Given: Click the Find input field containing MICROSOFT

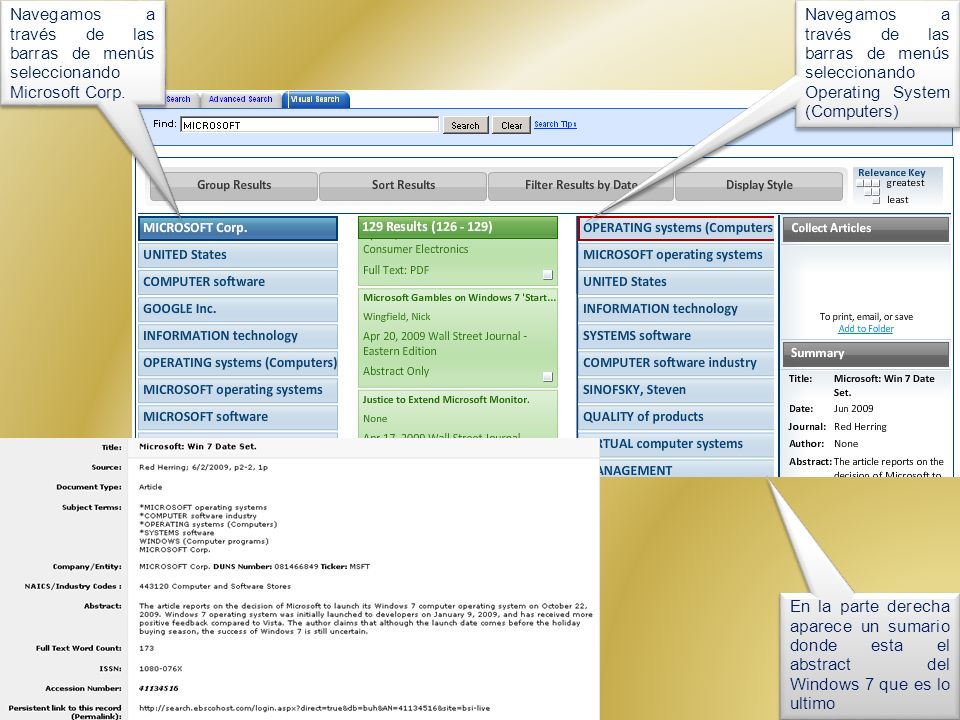Looking at the screenshot, I should tap(309, 125).
